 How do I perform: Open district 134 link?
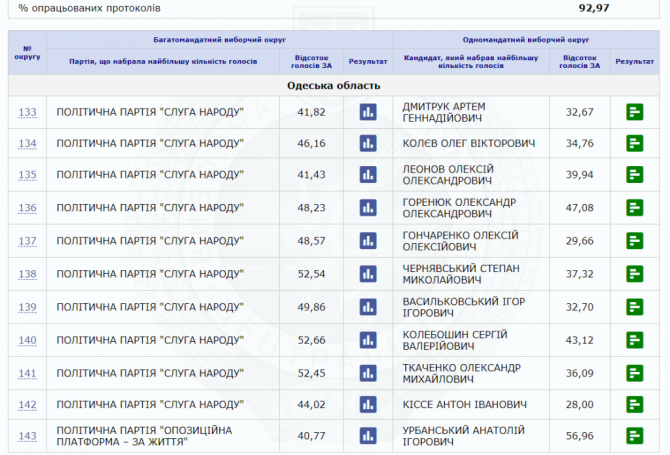[x=27, y=144]
